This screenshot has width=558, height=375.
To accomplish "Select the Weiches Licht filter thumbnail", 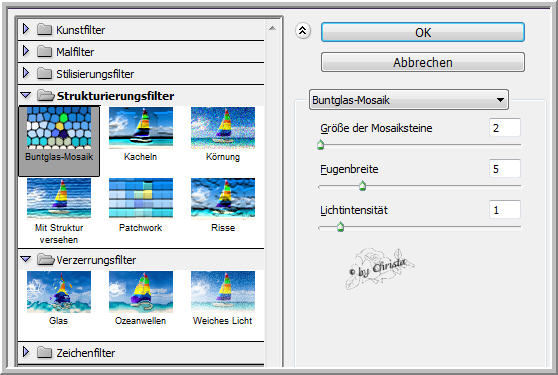I will [x=223, y=291].
